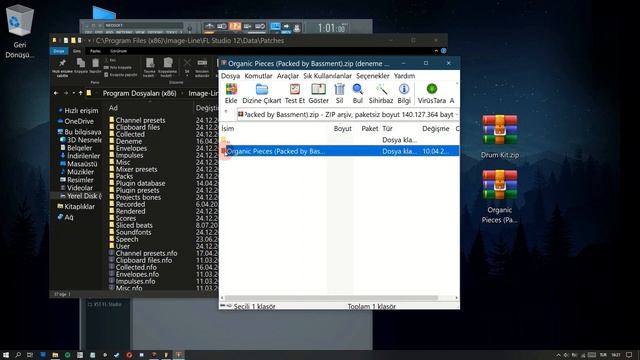Select Kitaplıklar in Explorer sidebar

click(79, 207)
